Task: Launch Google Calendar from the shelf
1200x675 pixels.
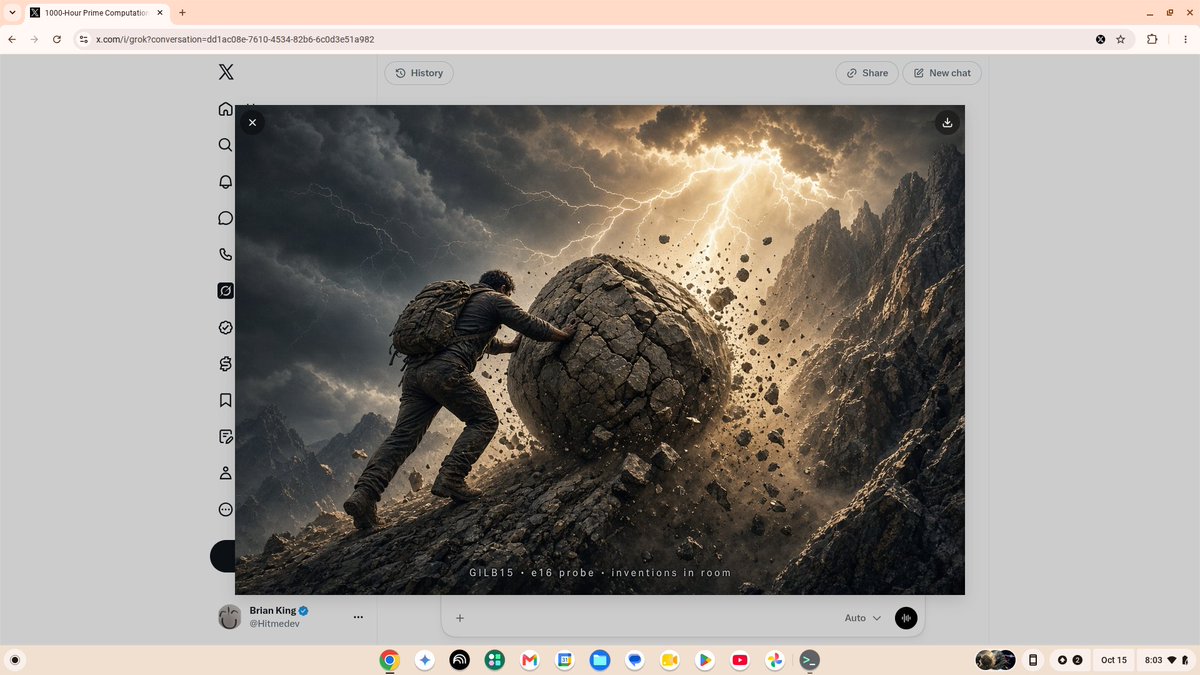Action: 564,660
